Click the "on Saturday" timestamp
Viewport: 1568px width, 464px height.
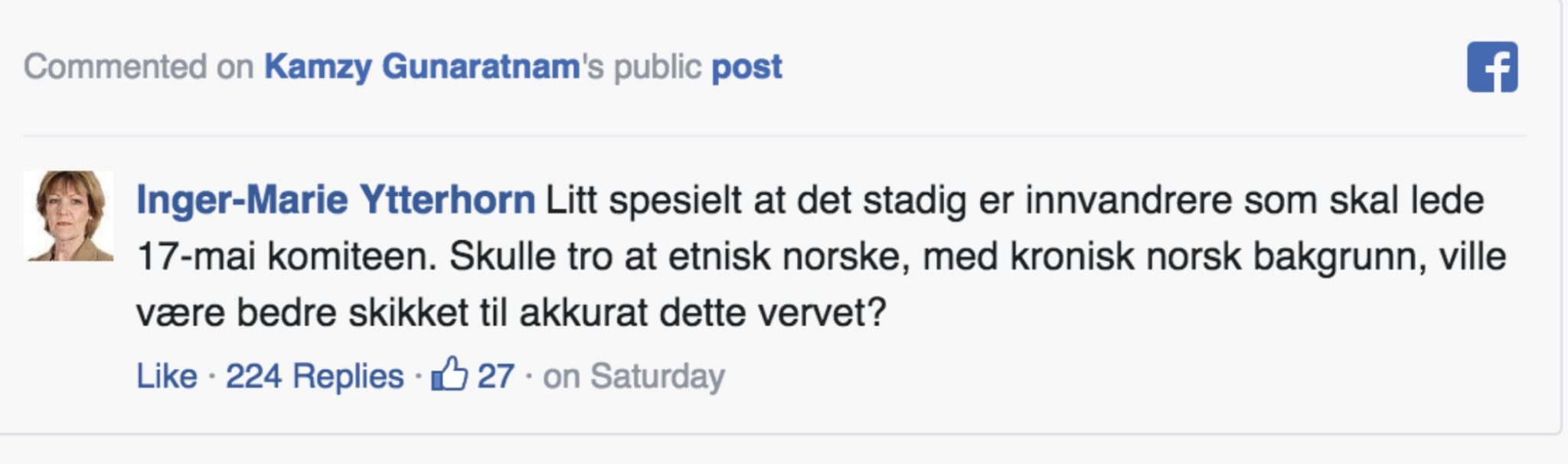pos(633,377)
